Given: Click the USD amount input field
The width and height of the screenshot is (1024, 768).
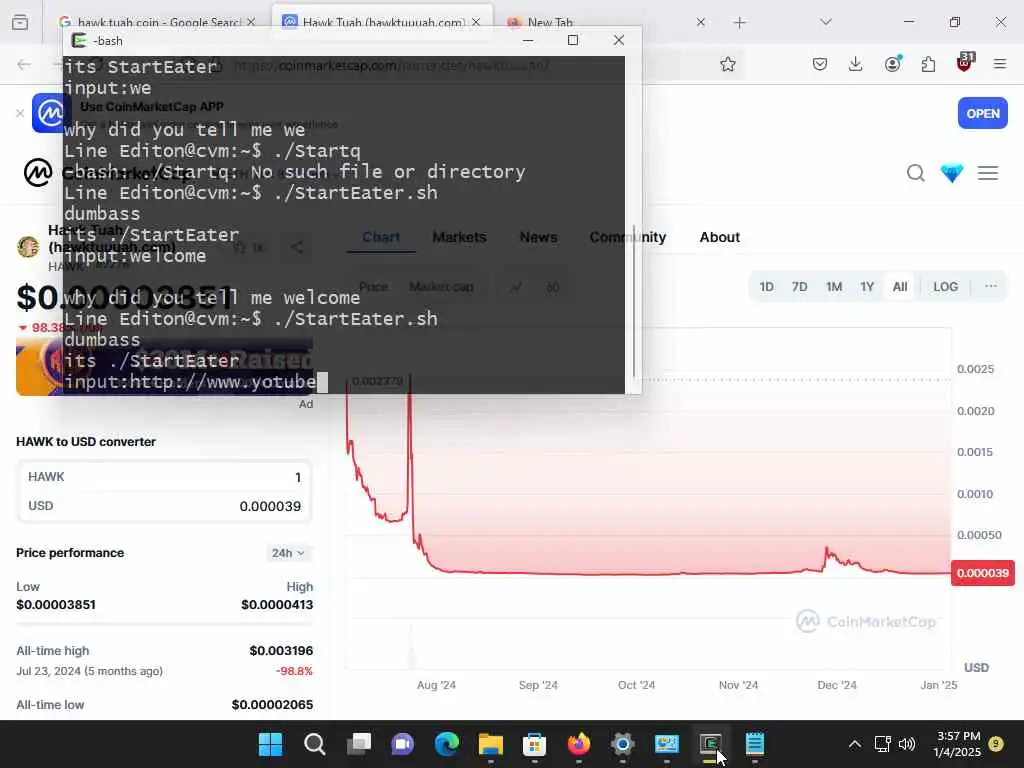Looking at the screenshot, I should click(x=164, y=506).
